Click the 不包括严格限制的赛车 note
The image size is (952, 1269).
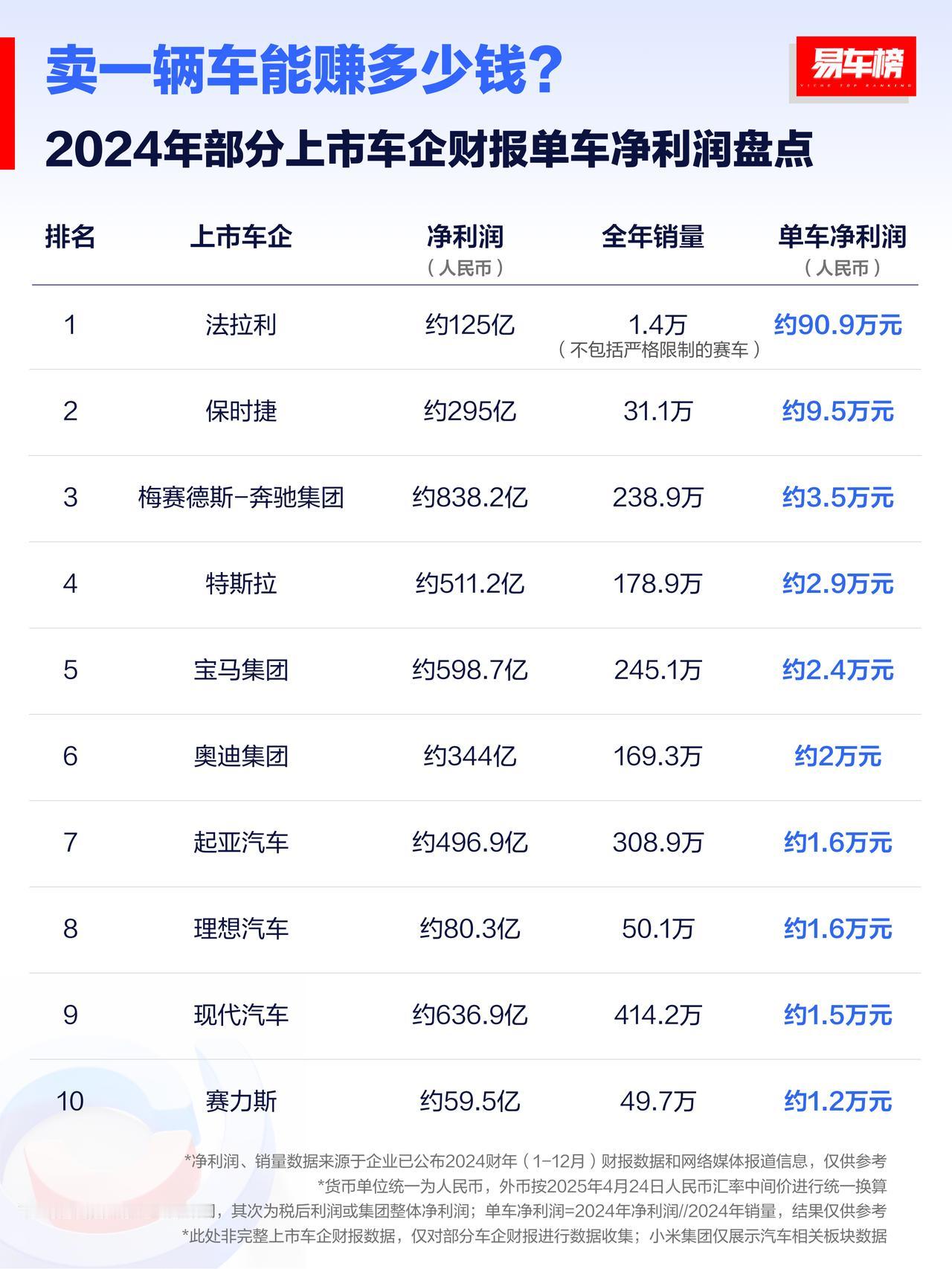tap(658, 350)
